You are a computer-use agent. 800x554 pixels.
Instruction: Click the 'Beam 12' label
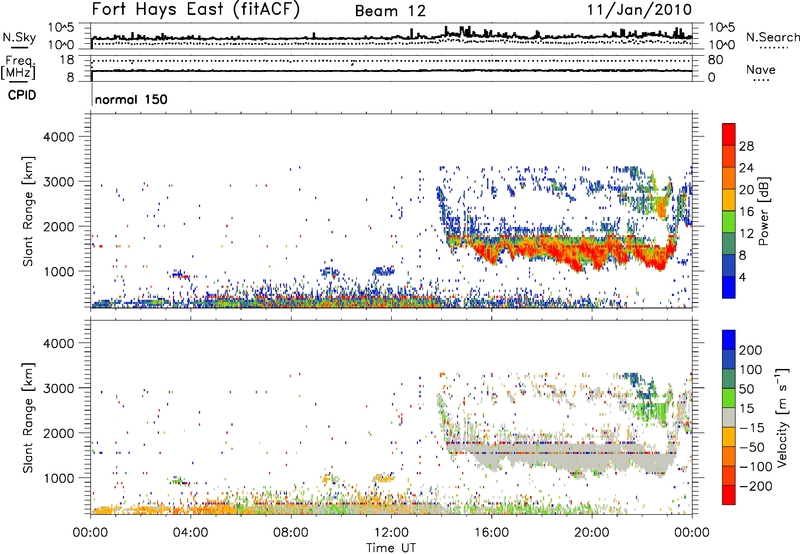[390, 11]
